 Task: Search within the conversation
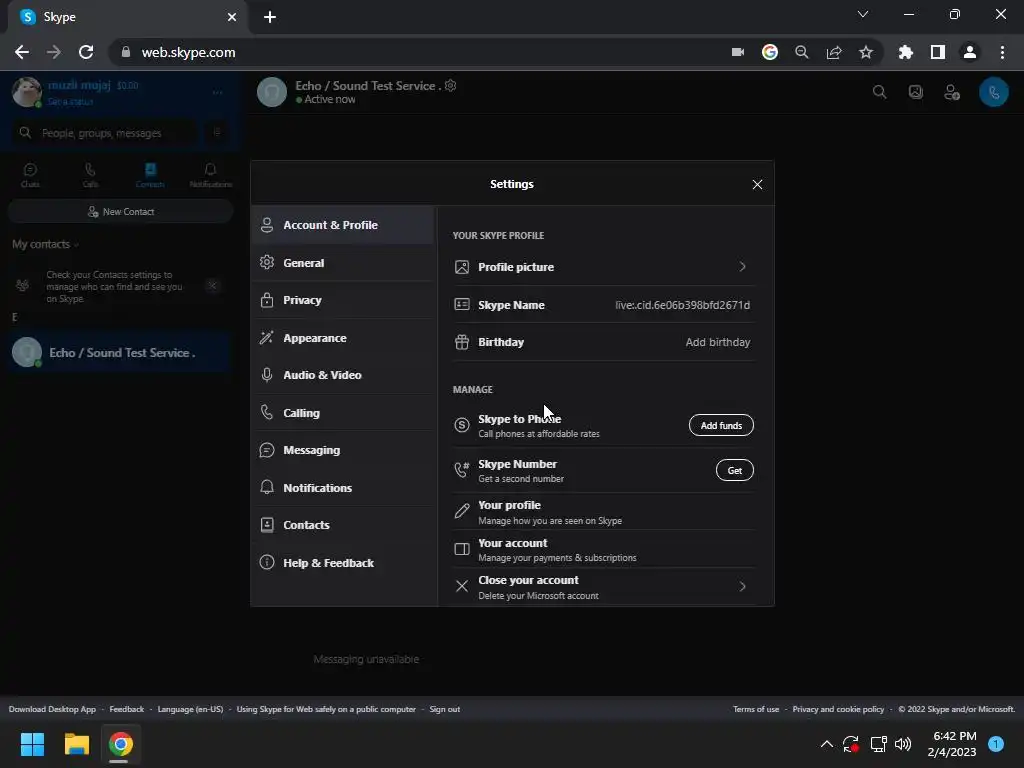point(880,92)
